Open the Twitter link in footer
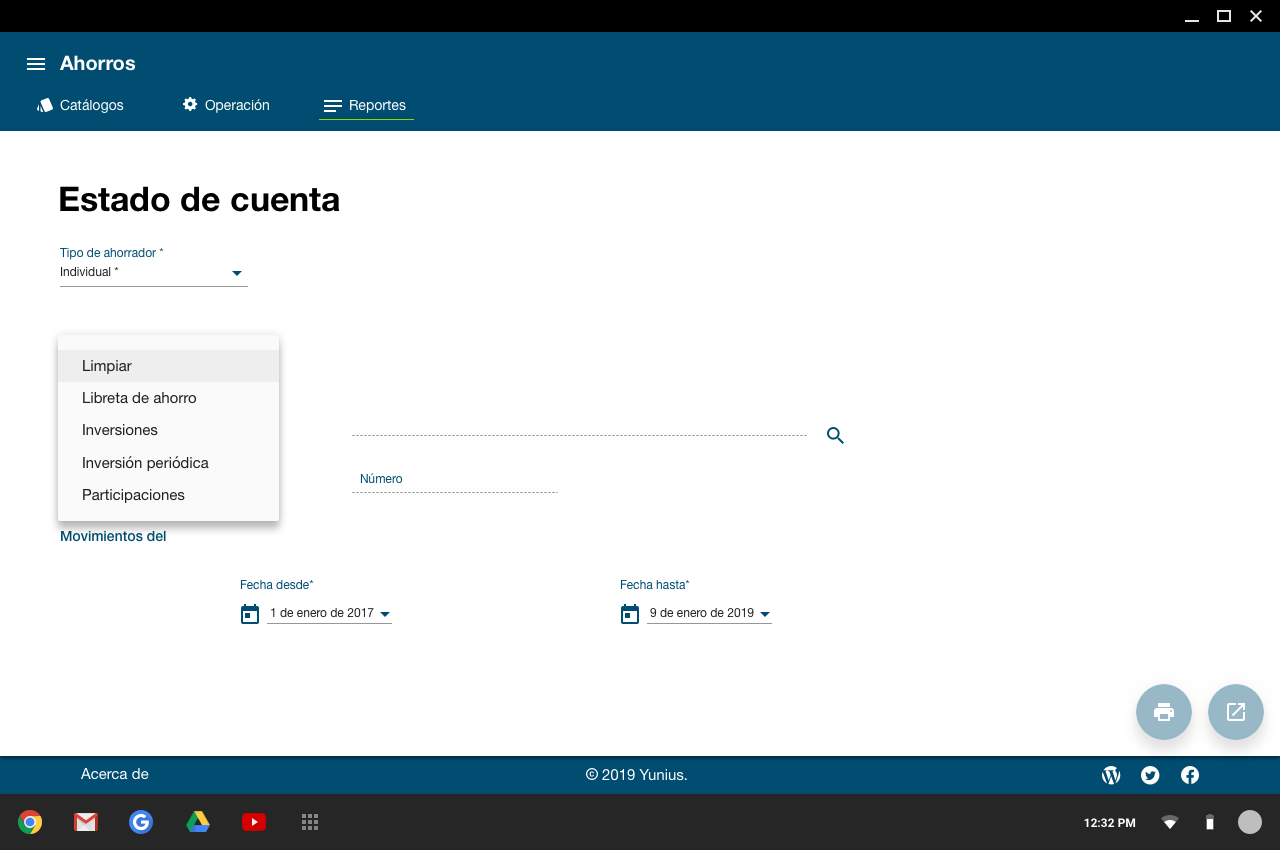The width and height of the screenshot is (1280, 850). (1150, 775)
